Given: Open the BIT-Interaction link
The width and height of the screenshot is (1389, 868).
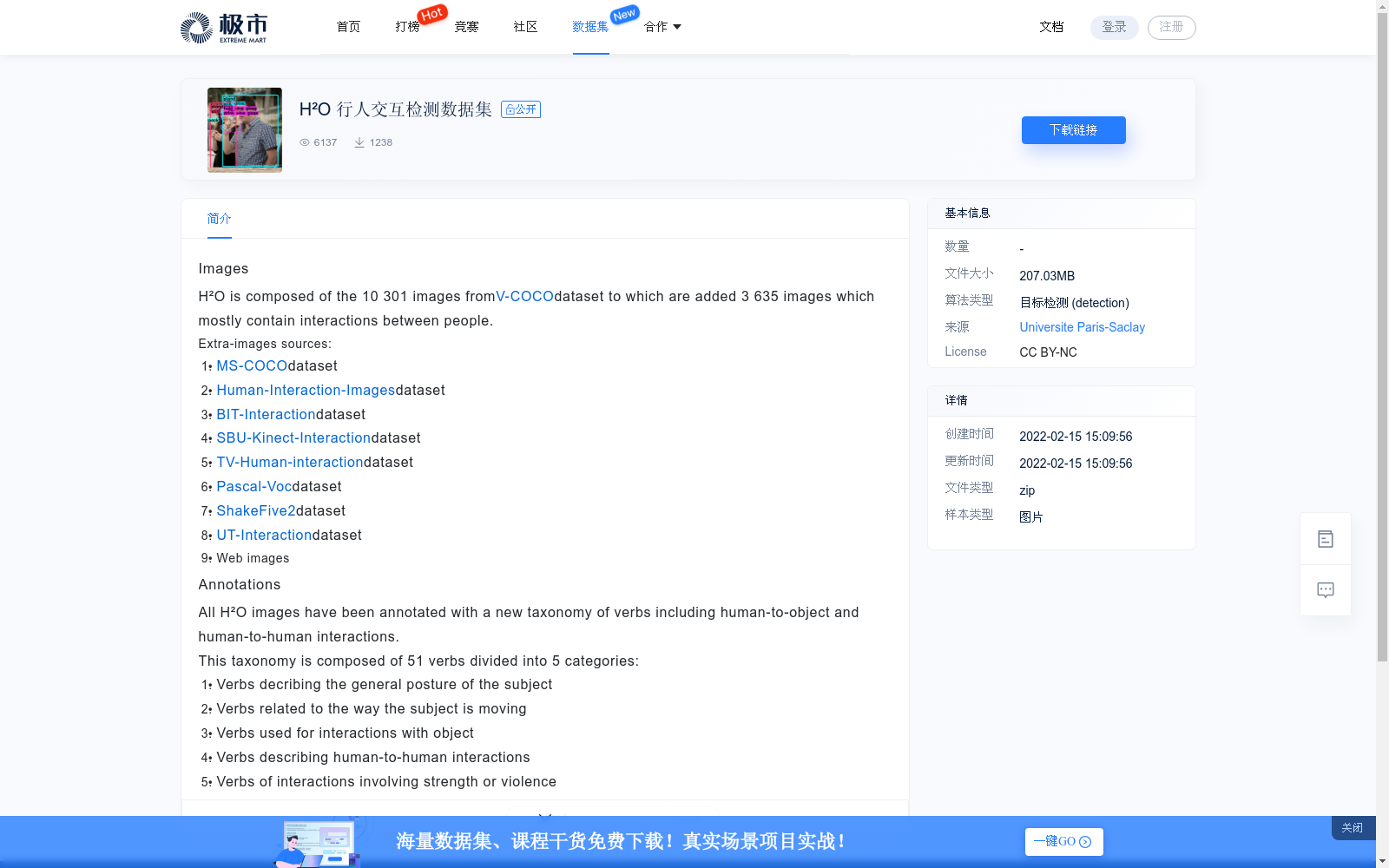Looking at the screenshot, I should (266, 415).
